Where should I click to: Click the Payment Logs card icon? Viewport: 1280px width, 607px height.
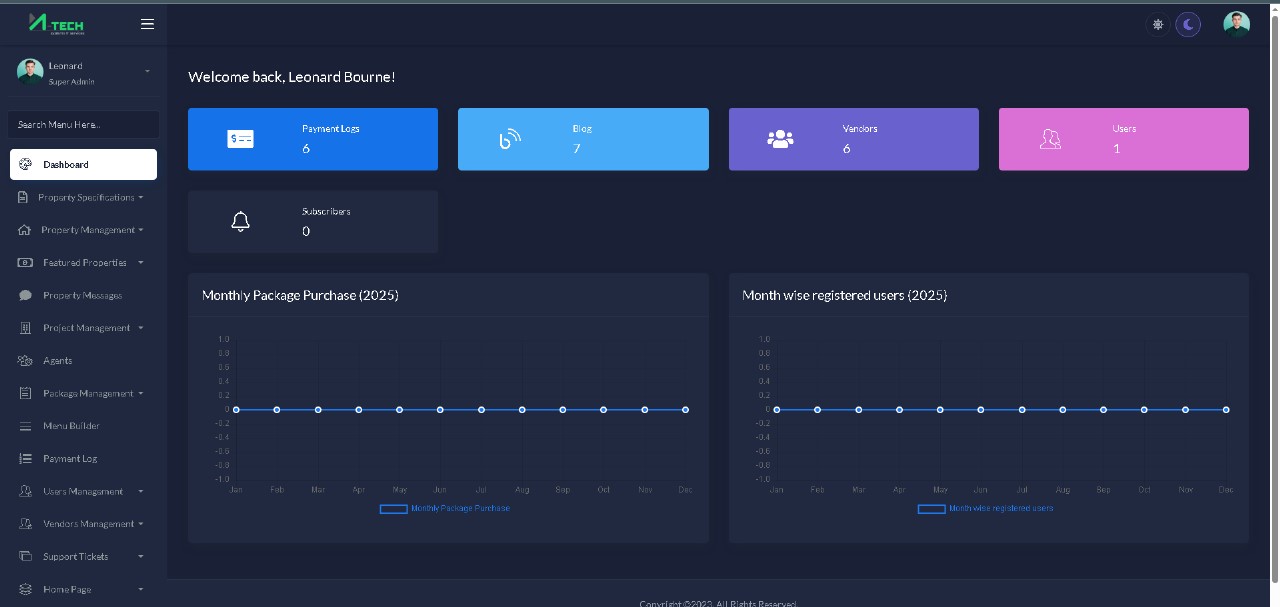point(241,139)
